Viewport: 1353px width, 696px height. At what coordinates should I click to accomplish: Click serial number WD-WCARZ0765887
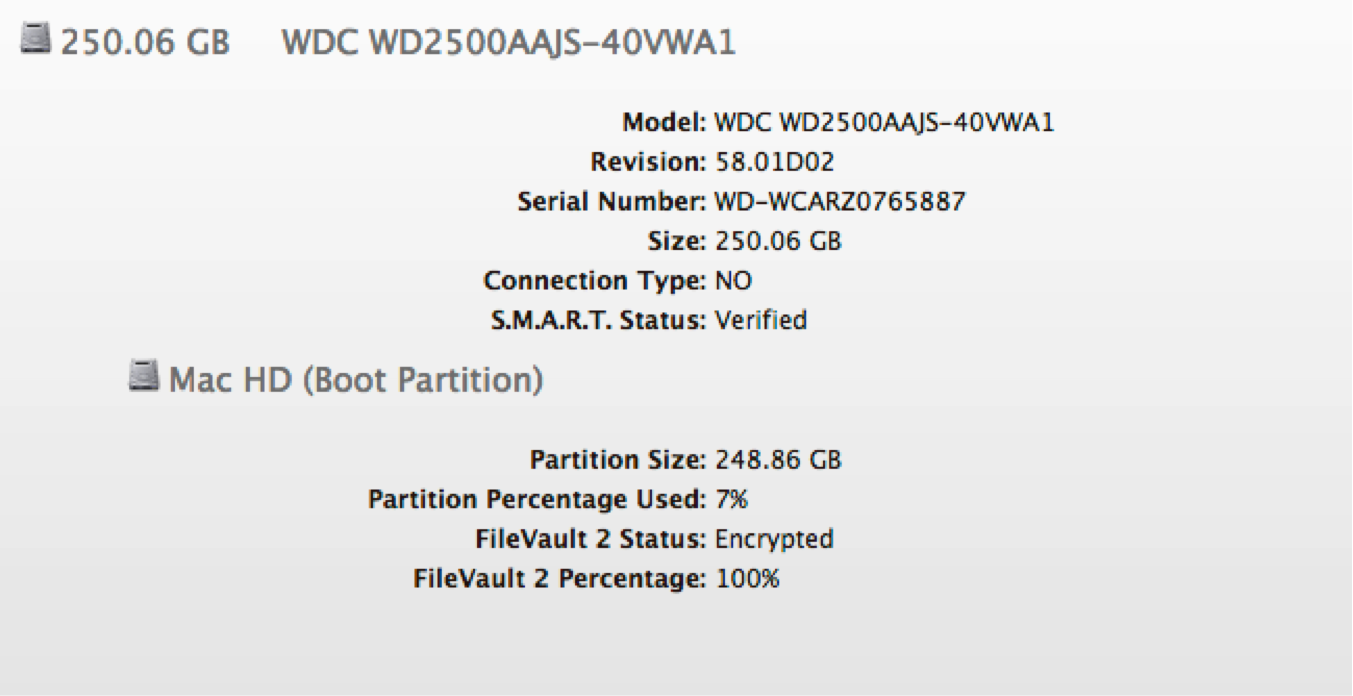coord(840,201)
